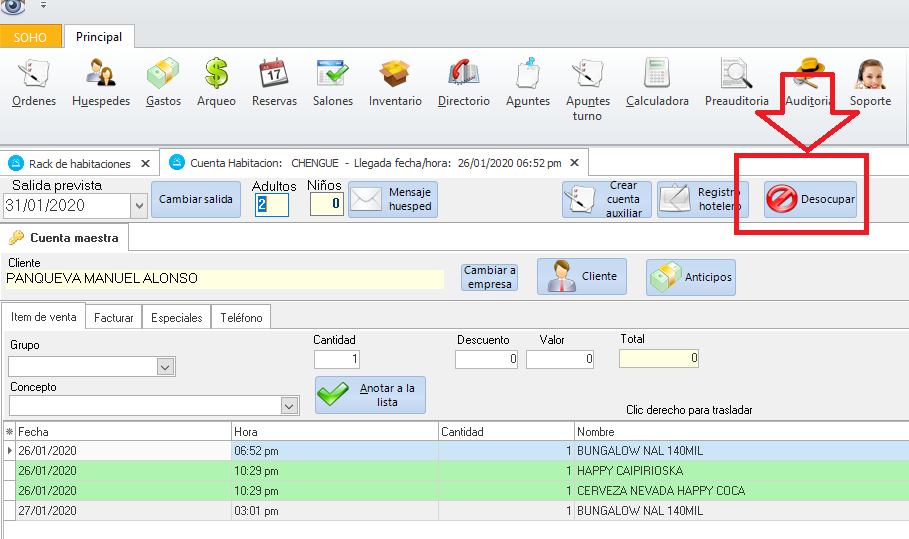
Task: Open Inventario box icon
Action: [395, 83]
